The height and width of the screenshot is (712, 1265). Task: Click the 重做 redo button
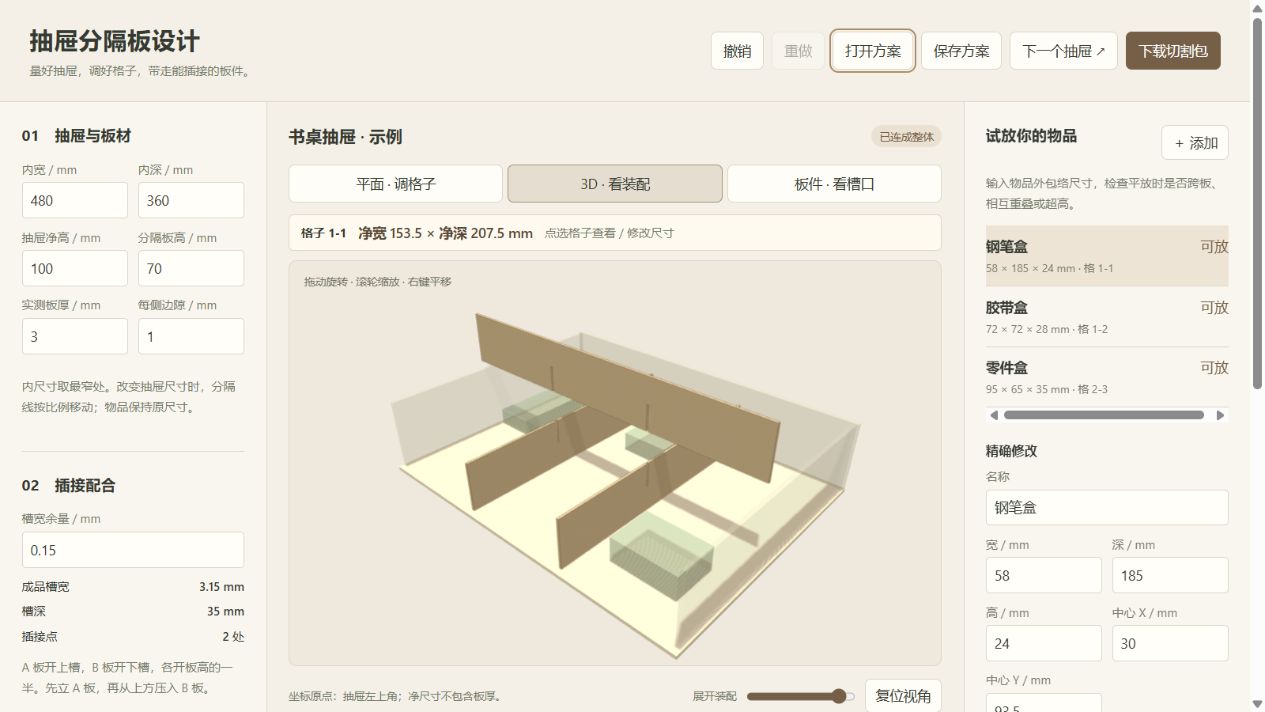click(x=798, y=51)
